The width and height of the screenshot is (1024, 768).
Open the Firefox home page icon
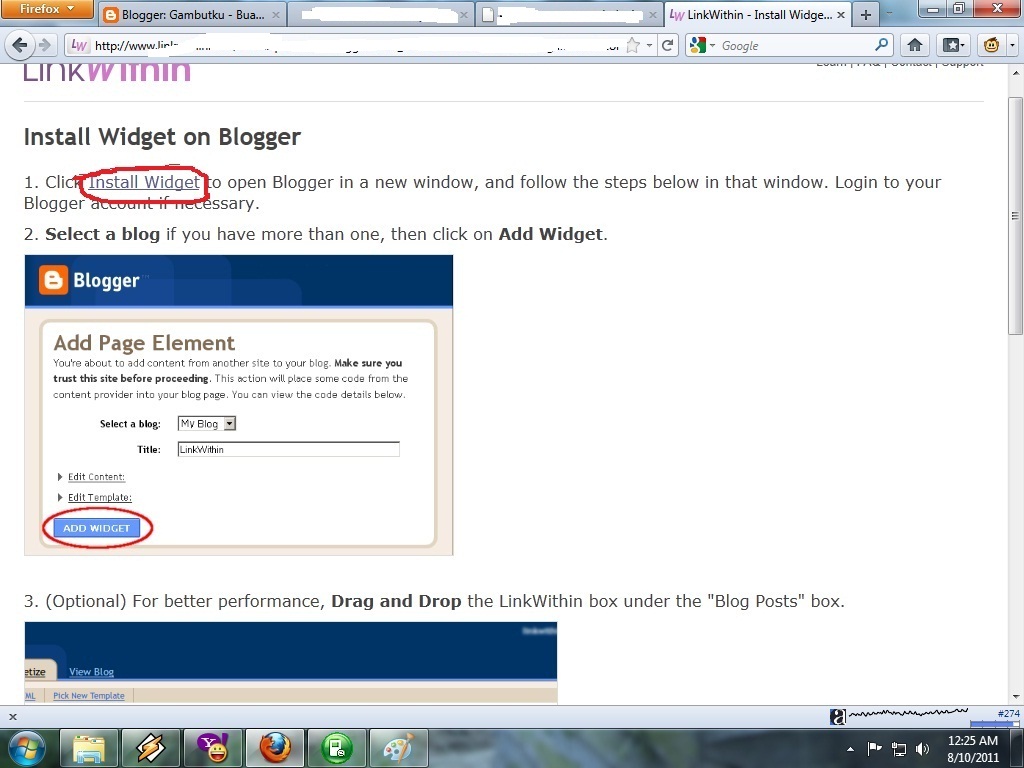tap(914, 45)
